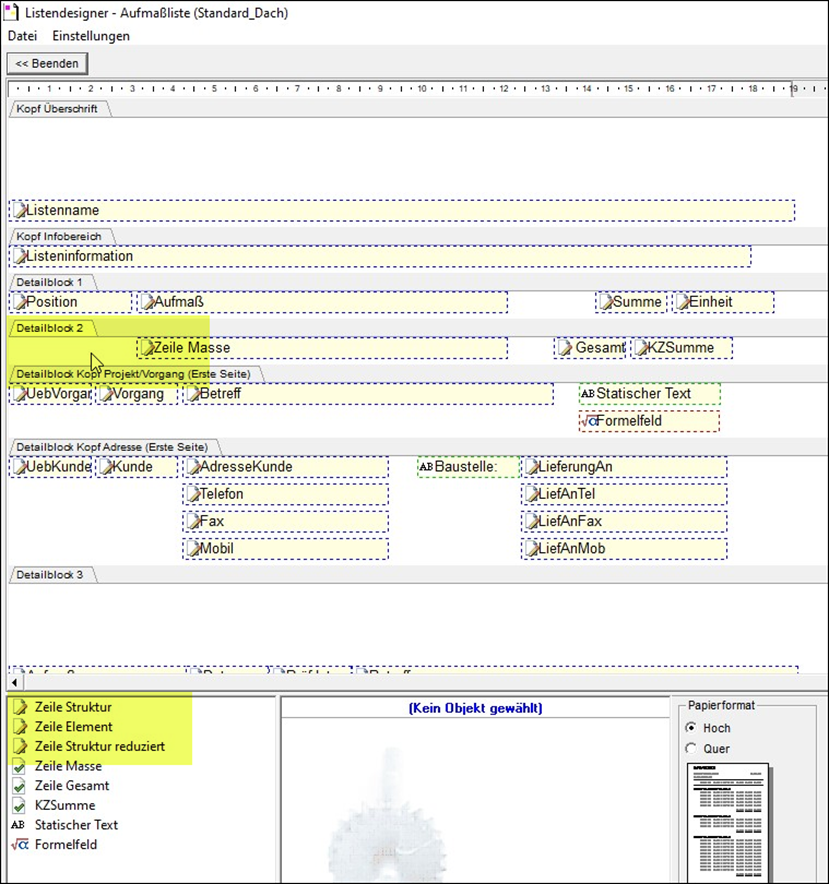This screenshot has width=829, height=884.
Task: Click the paper format preview thumbnail
Action: pyautogui.click(x=727, y=821)
